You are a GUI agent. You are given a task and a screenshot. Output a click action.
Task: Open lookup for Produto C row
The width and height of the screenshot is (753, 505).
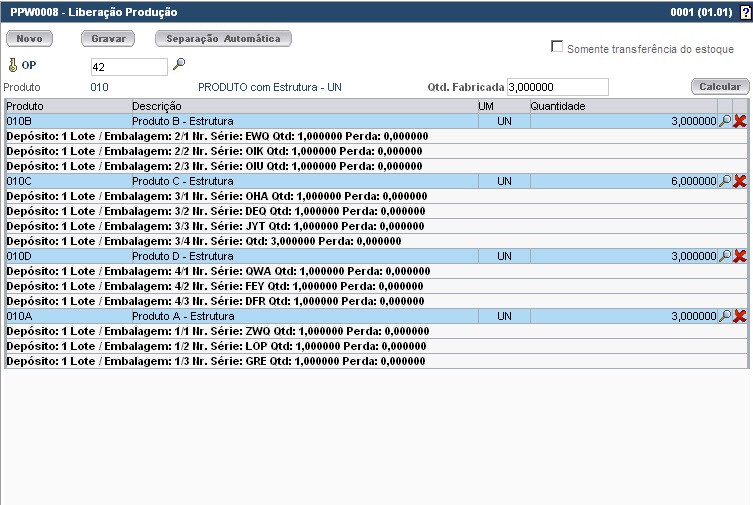click(x=725, y=181)
